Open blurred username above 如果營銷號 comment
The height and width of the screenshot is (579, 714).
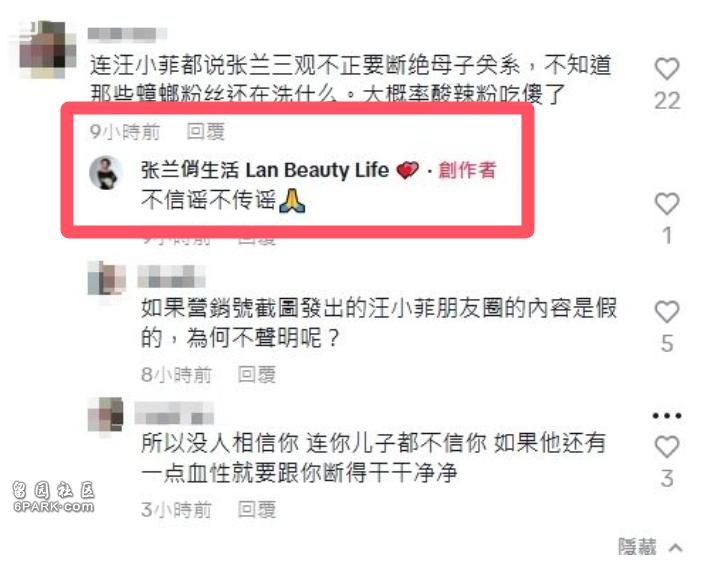point(171,276)
